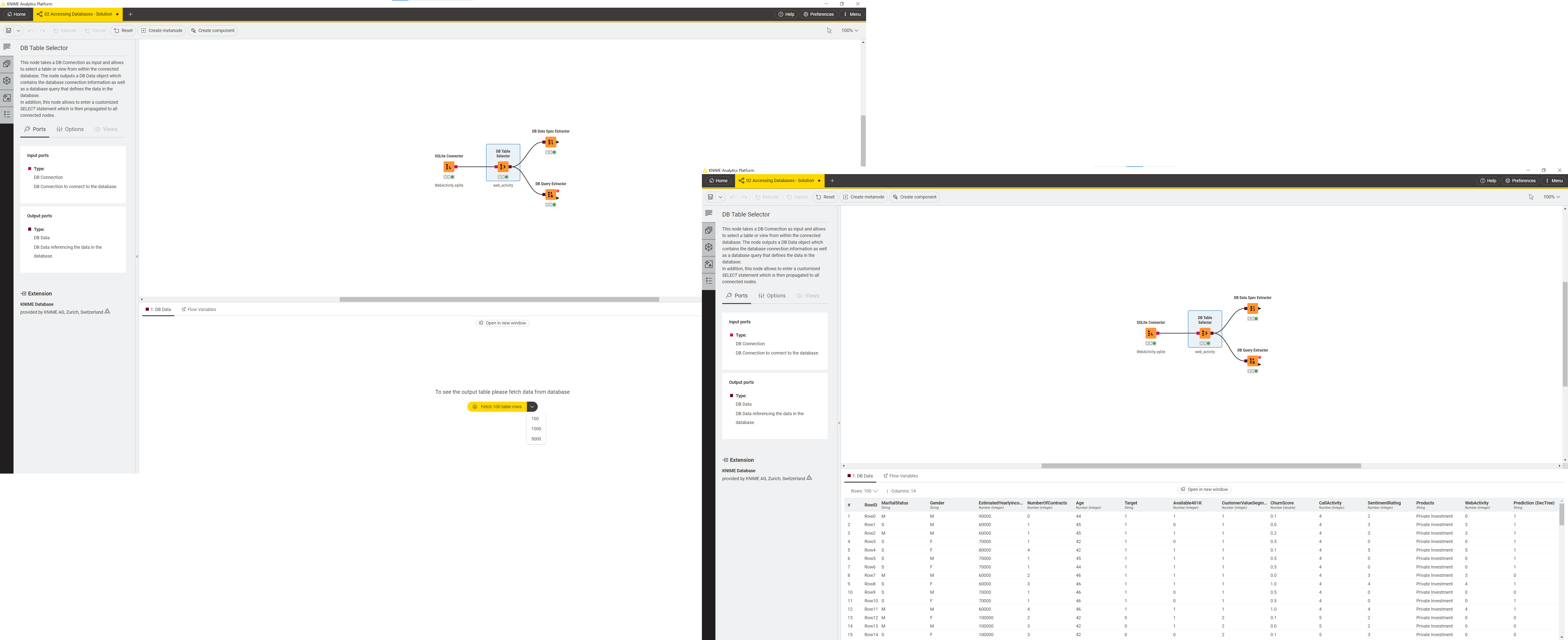Open the K-AI sparkle icon in the left window sidebar
Screen dimensions: 1568x640
[x=7, y=97]
